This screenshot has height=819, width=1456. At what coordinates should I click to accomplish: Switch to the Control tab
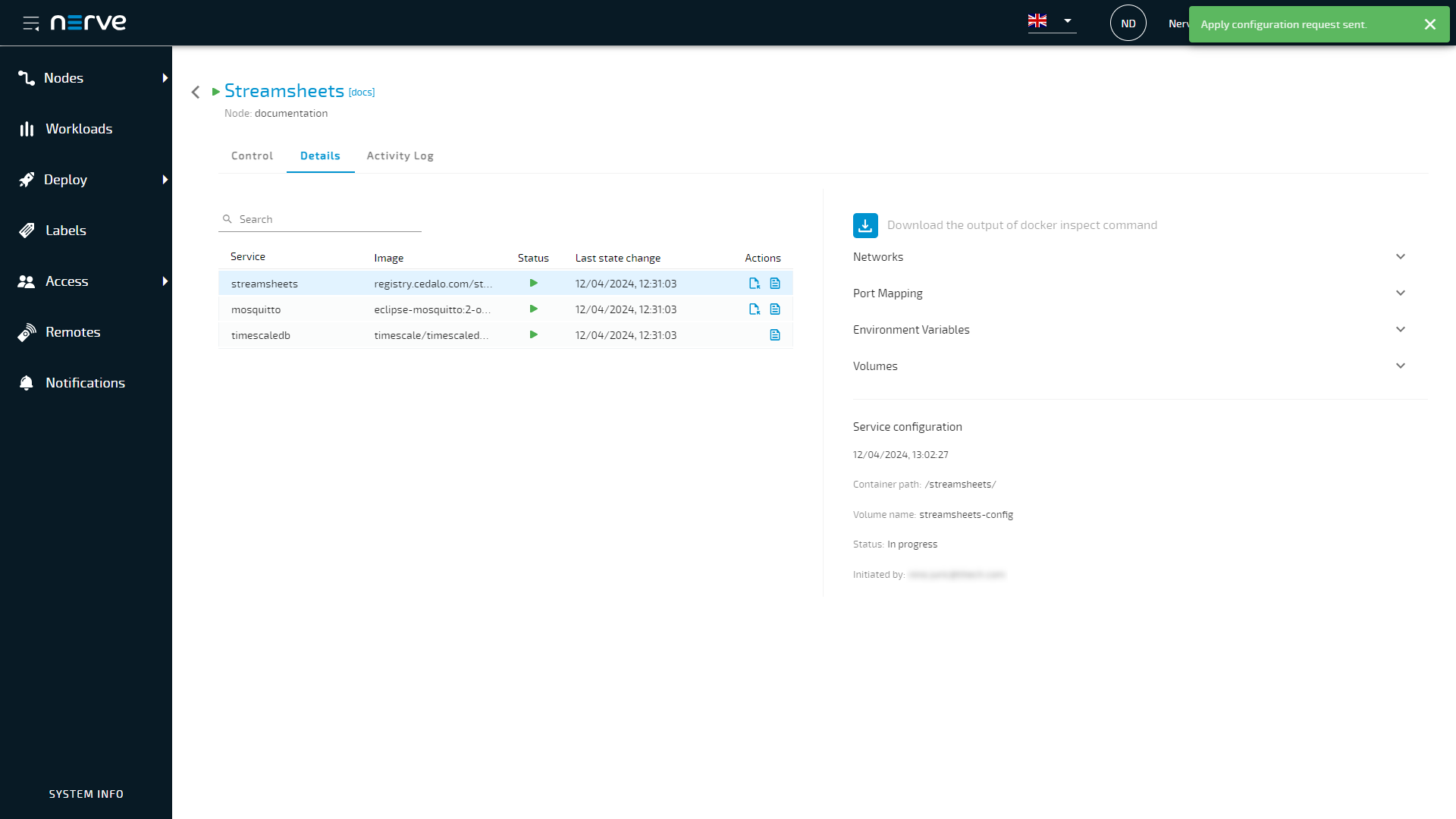coord(252,156)
